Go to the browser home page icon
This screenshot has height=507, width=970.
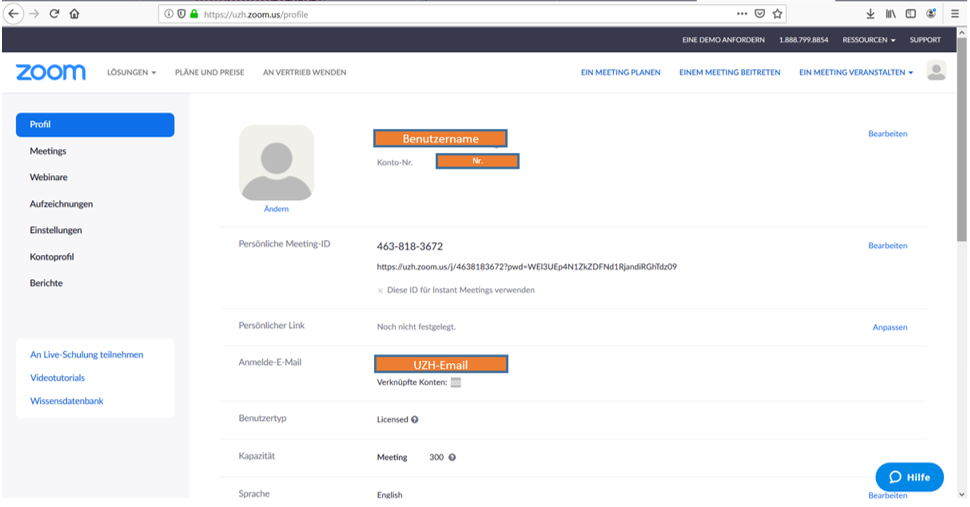pyautogui.click(x=75, y=14)
